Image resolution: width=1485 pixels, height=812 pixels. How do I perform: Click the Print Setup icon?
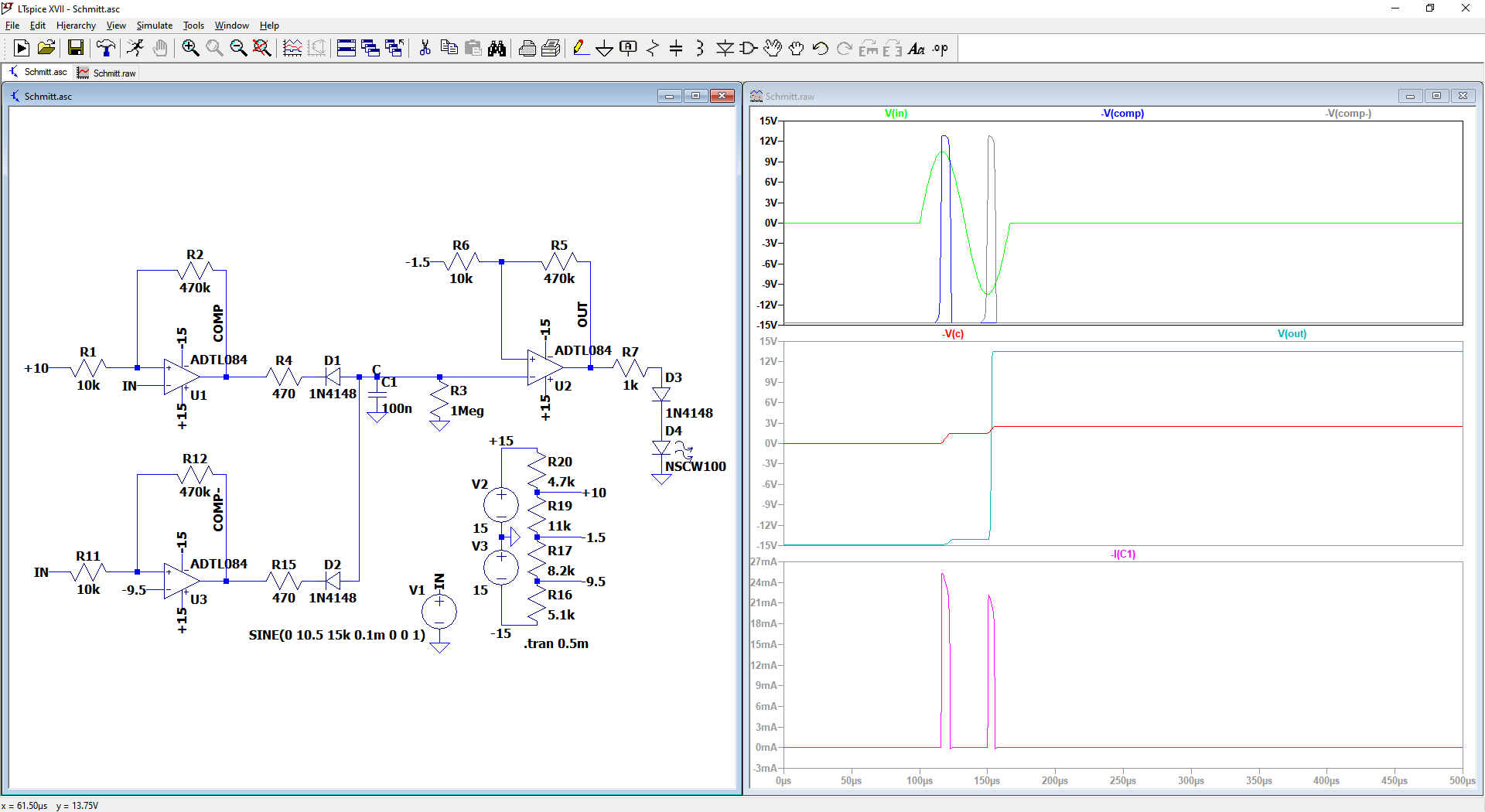point(551,49)
